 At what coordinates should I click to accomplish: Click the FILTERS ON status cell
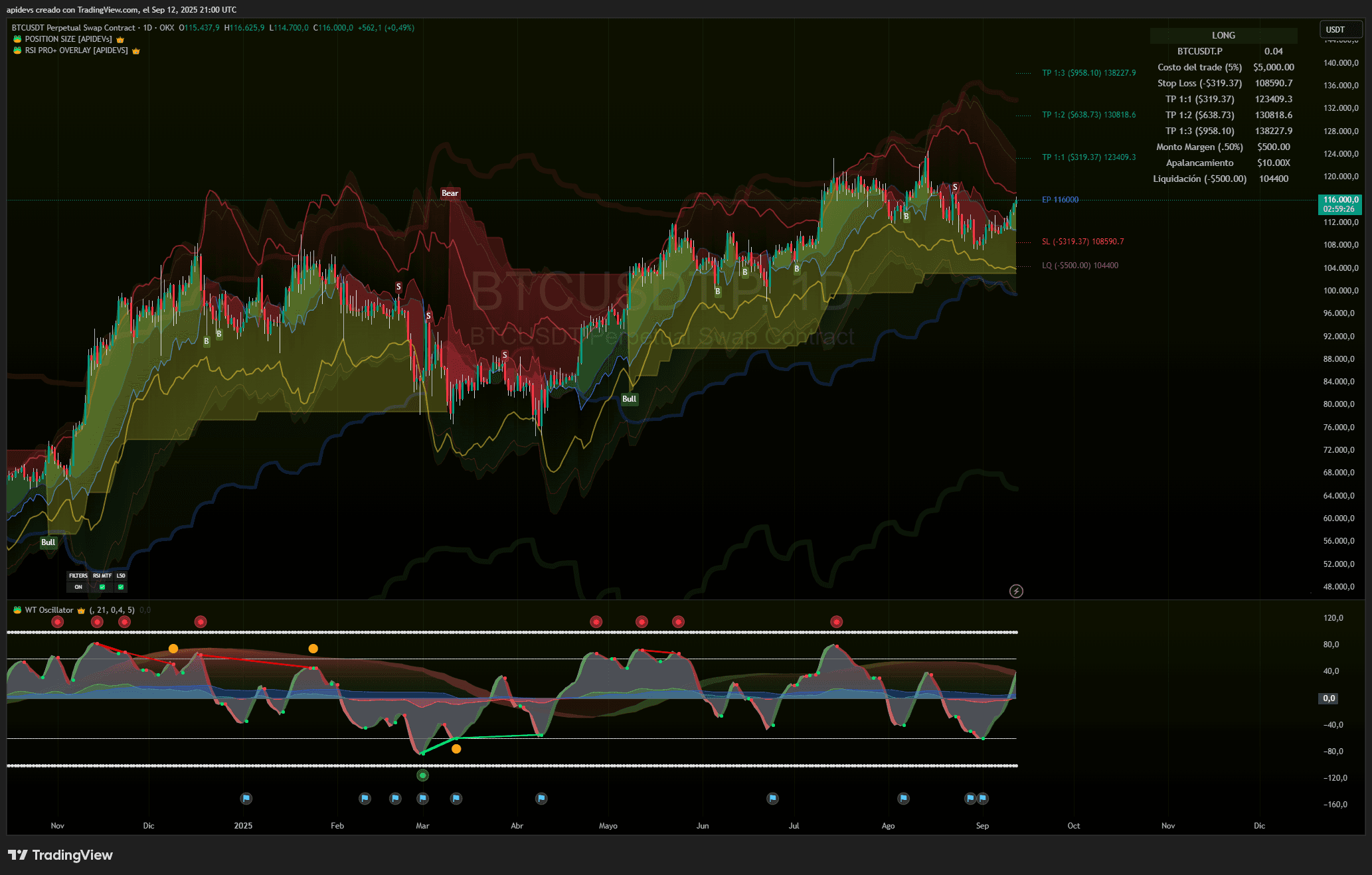[78, 587]
